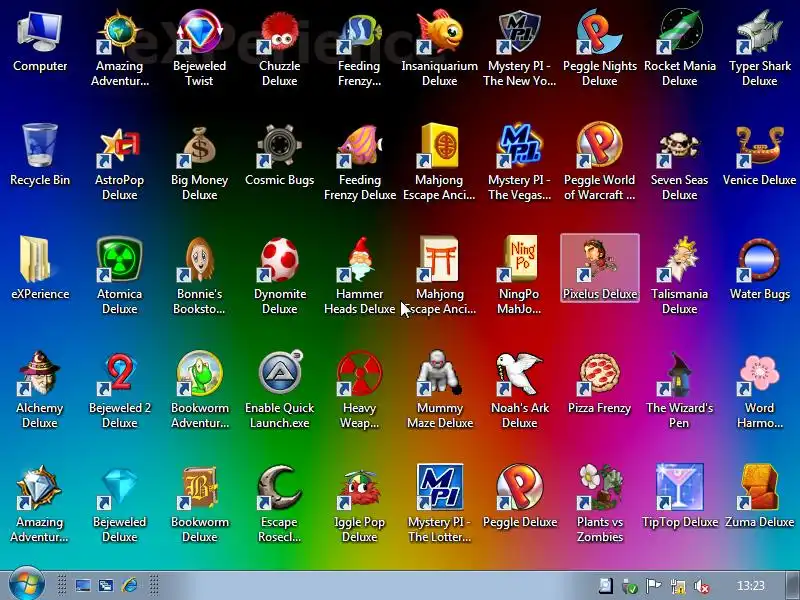Click Mystery PI The Vegas... shortcut
Screen dimensions: 800x600
(519, 163)
